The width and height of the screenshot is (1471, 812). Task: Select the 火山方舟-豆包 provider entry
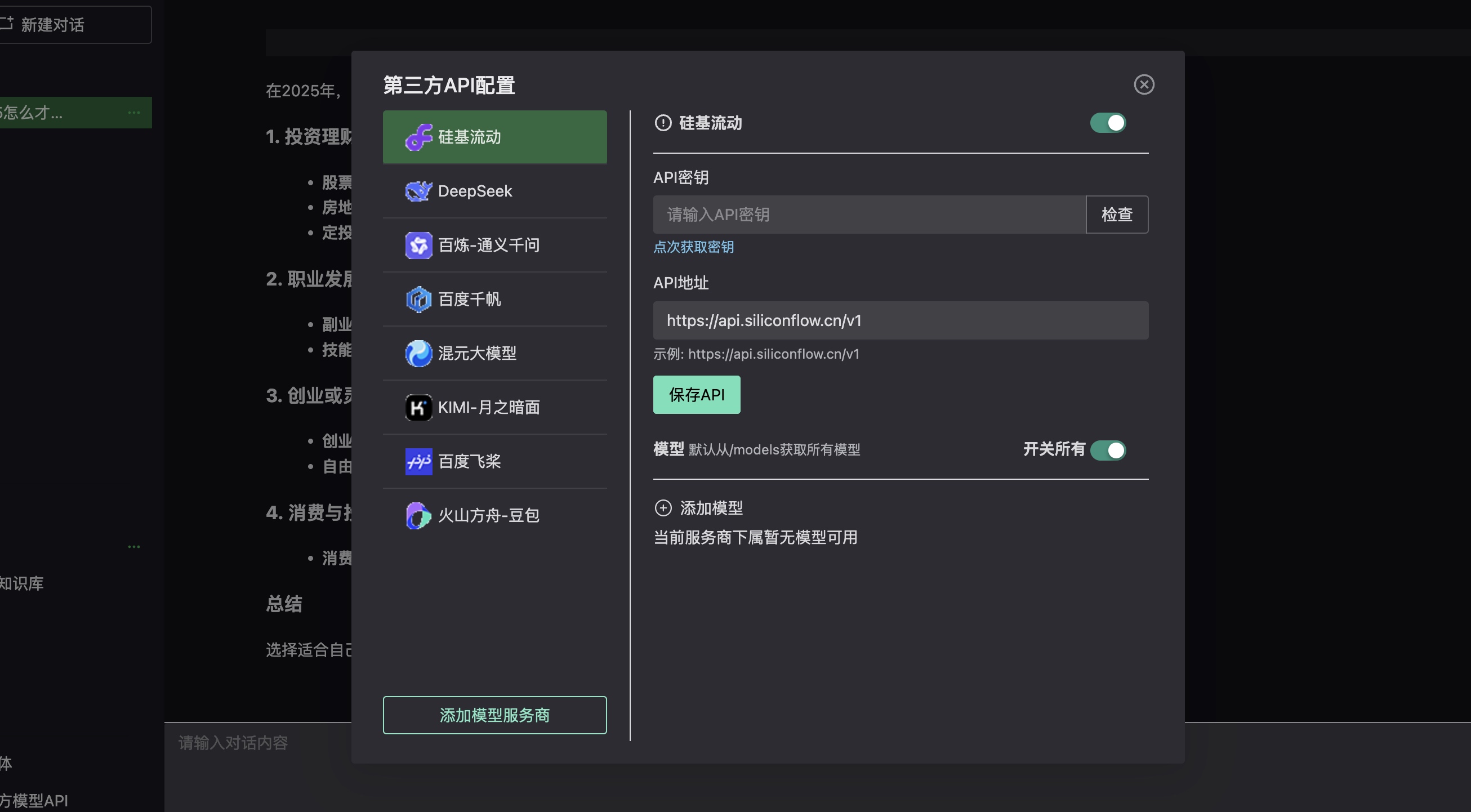[494, 515]
